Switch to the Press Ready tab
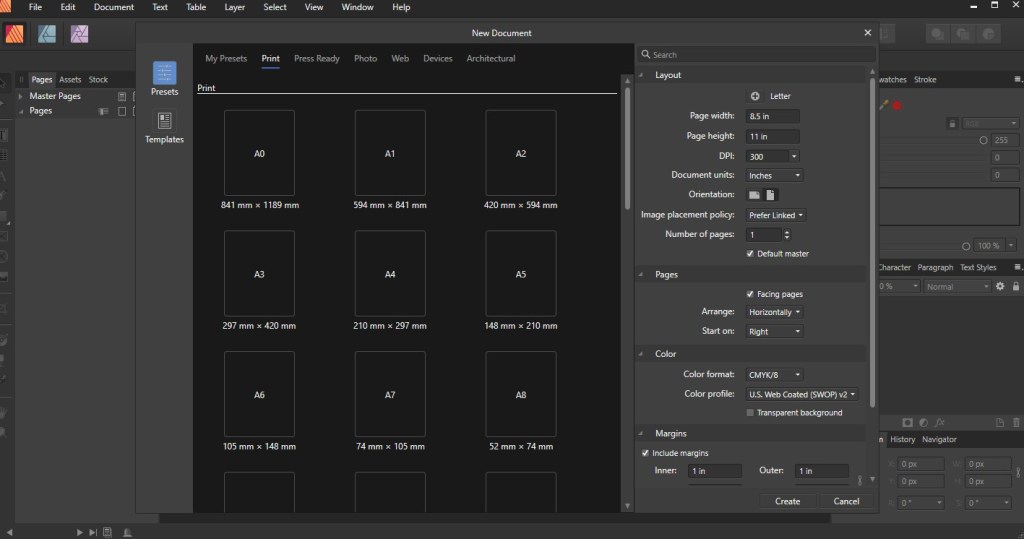 pos(316,59)
